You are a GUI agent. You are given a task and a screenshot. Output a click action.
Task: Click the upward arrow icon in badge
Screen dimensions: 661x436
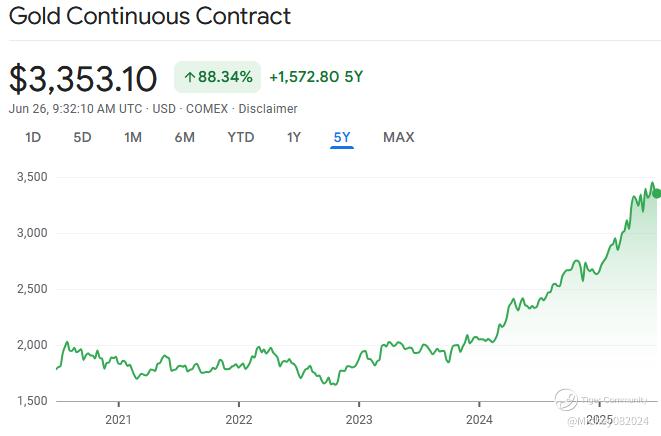point(190,77)
